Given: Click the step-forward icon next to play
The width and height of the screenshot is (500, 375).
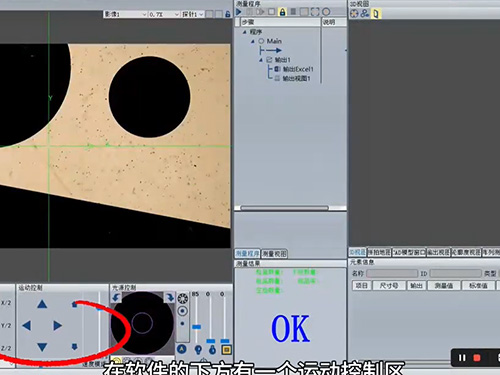Looking at the screenshot, I should point(261,12).
